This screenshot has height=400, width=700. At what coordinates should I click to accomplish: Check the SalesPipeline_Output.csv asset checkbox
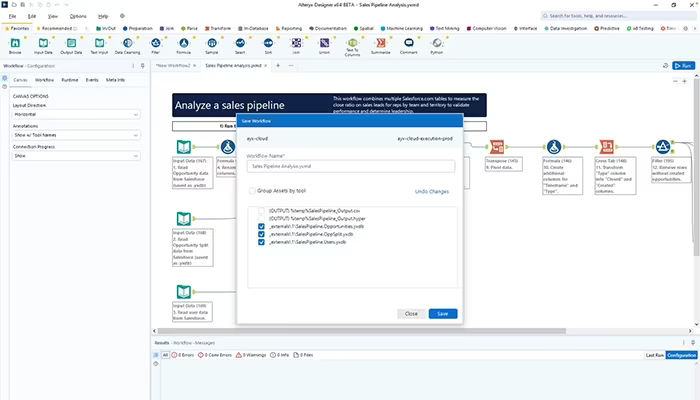point(261,211)
